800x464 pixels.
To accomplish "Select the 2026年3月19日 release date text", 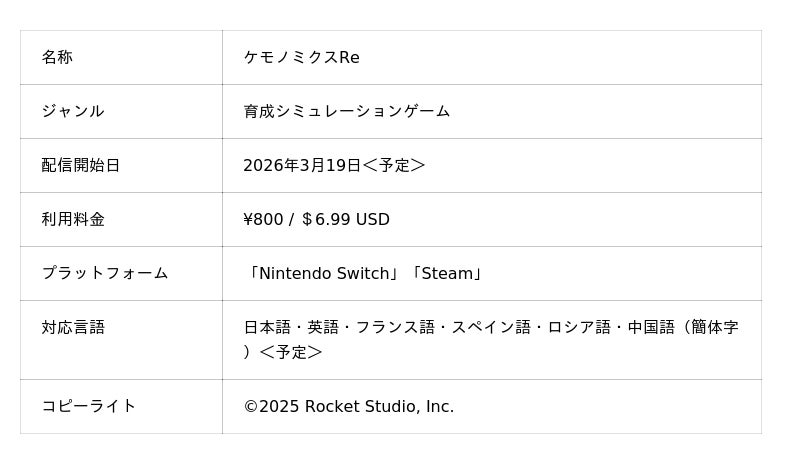I will coord(302,166).
